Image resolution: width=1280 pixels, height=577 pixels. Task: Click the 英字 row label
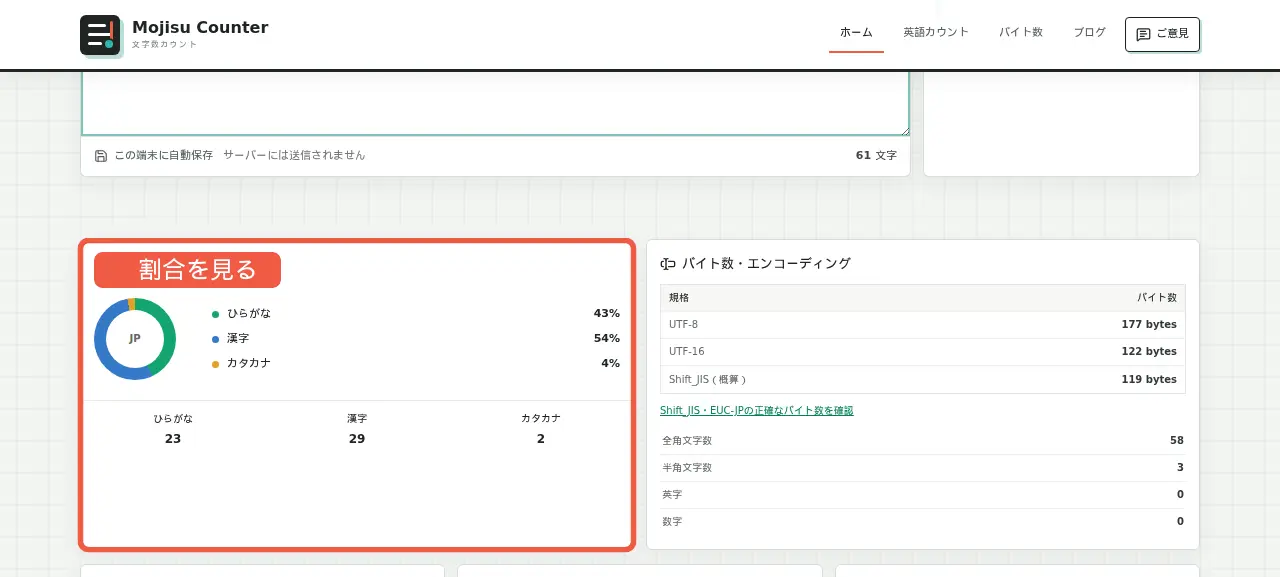[672, 495]
